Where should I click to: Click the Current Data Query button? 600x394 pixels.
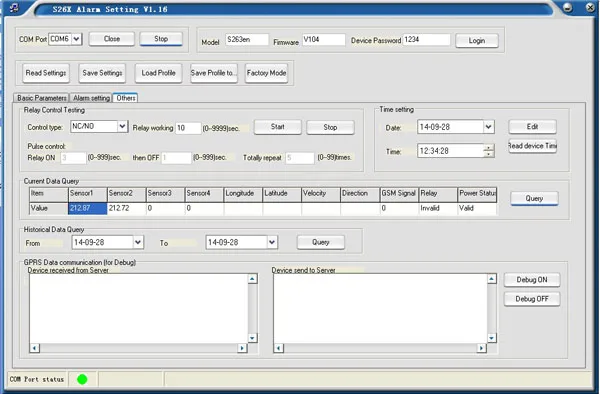534,199
